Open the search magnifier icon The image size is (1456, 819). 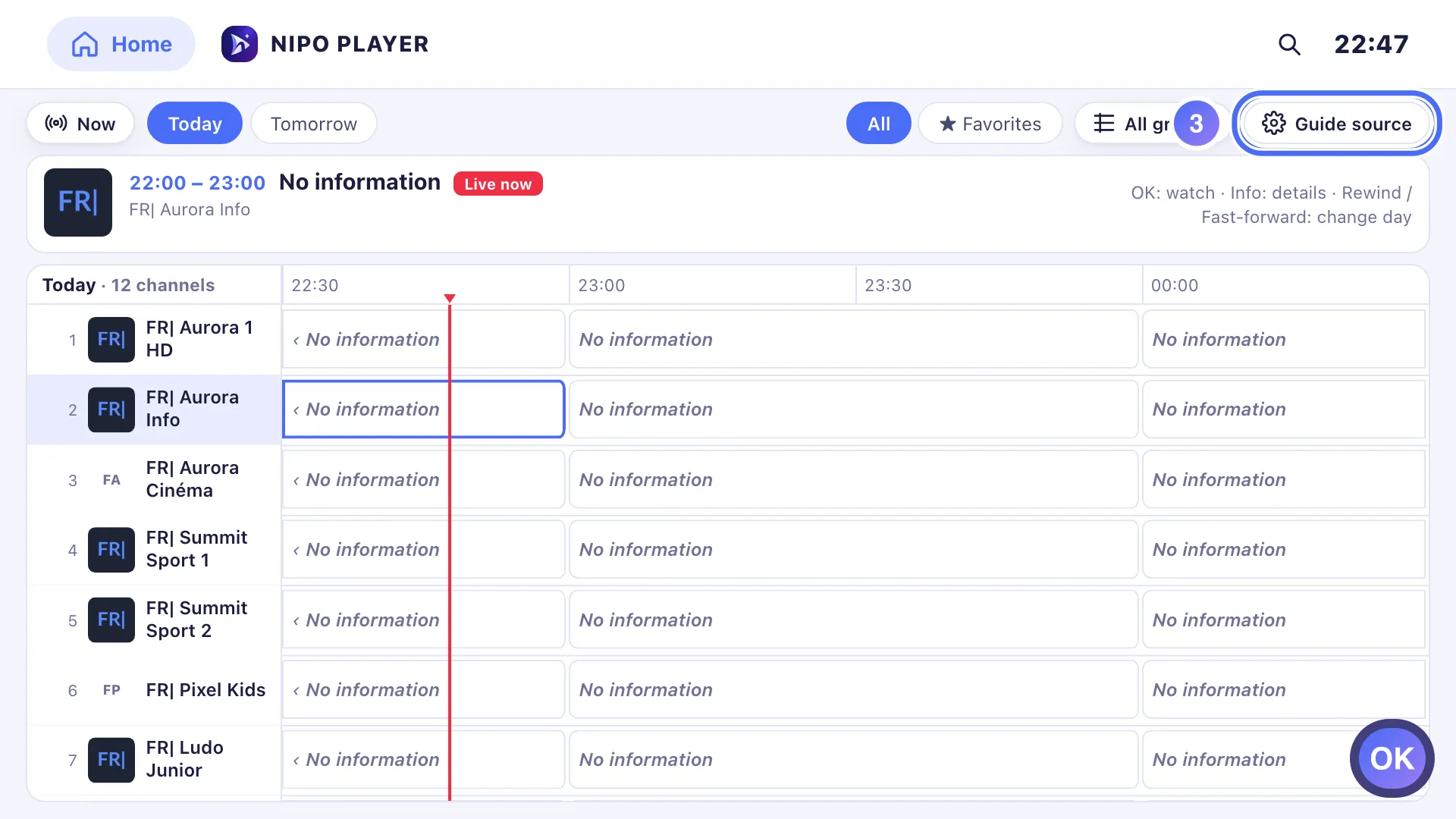pyautogui.click(x=1289, y=44)
